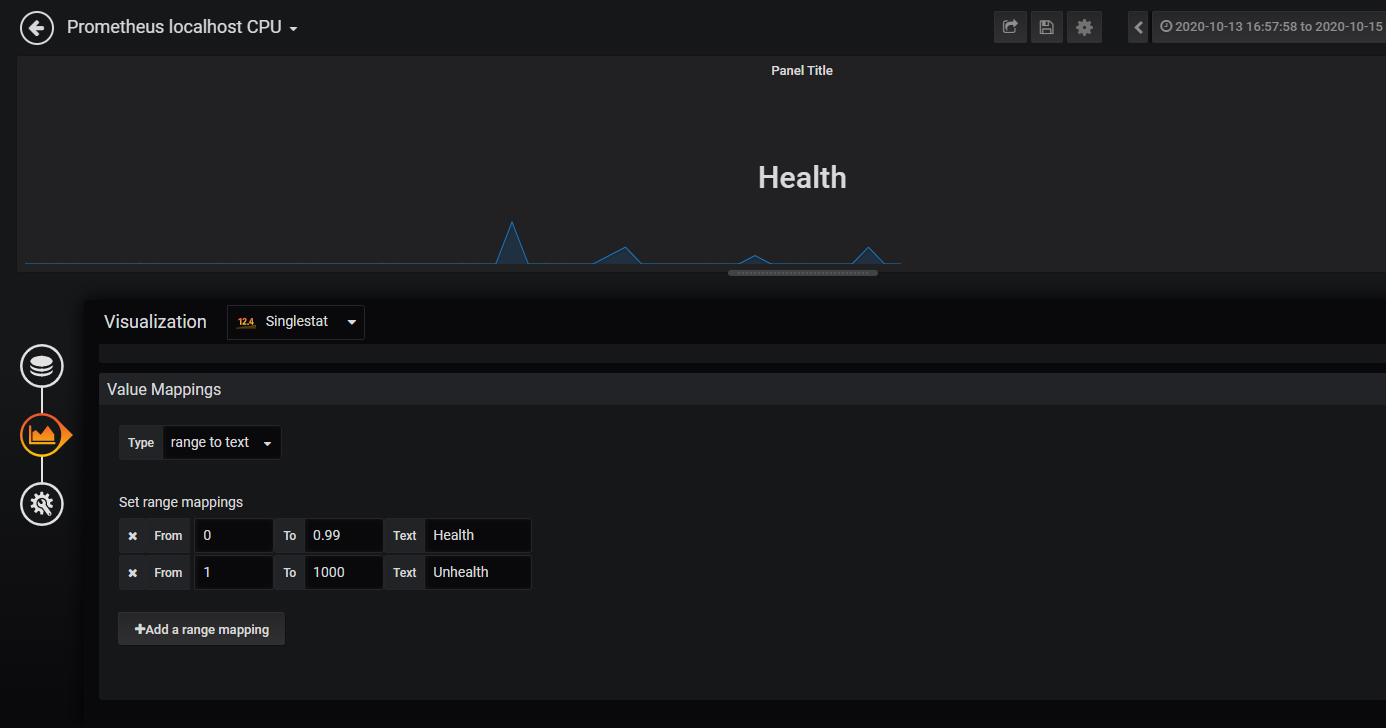Remove the Health range mapping row
This screenshot has height=728, width=1386.
pyautogui.click(x=132, y=536)
